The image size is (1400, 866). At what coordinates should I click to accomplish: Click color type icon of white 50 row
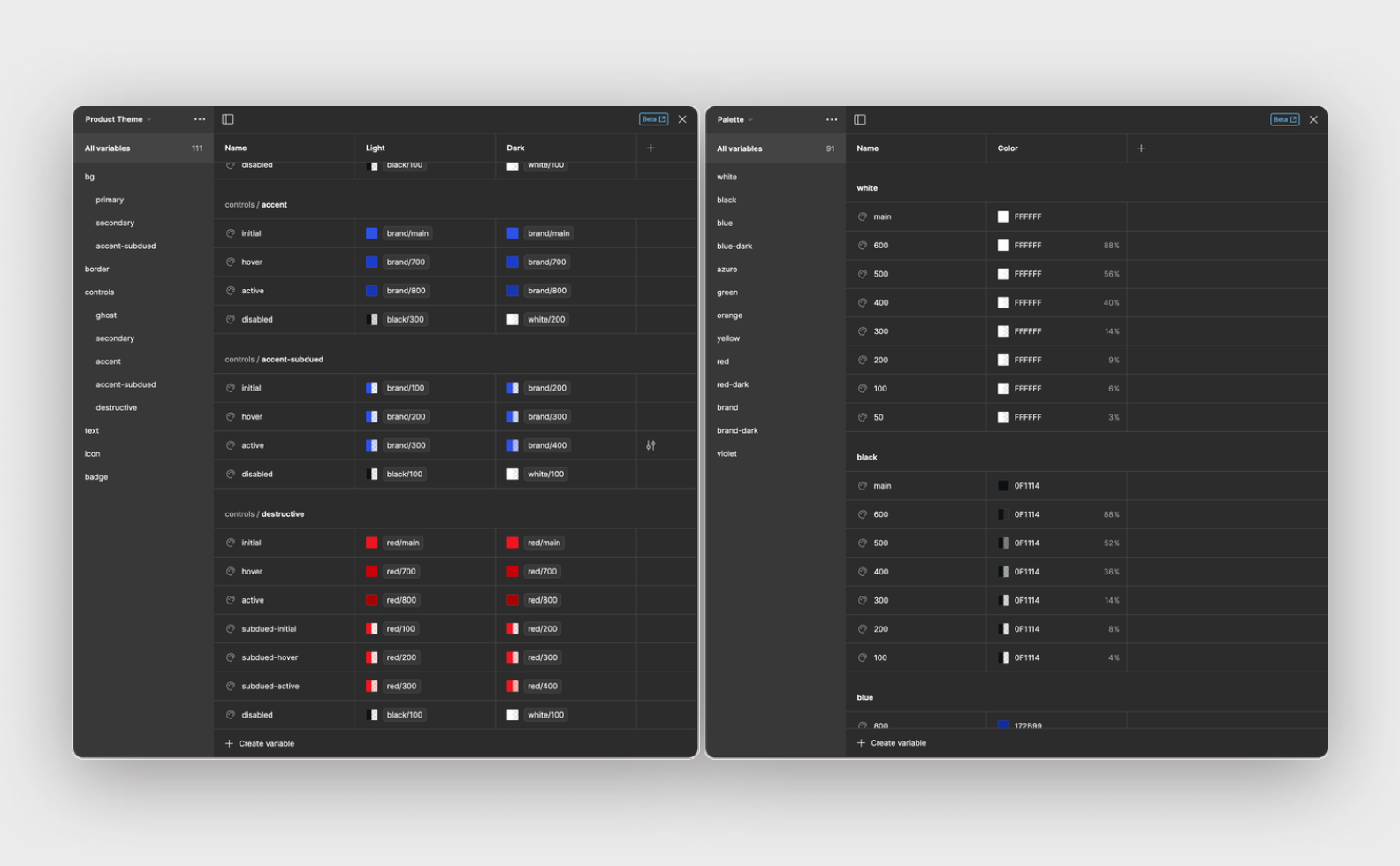[x=863, y=417]
